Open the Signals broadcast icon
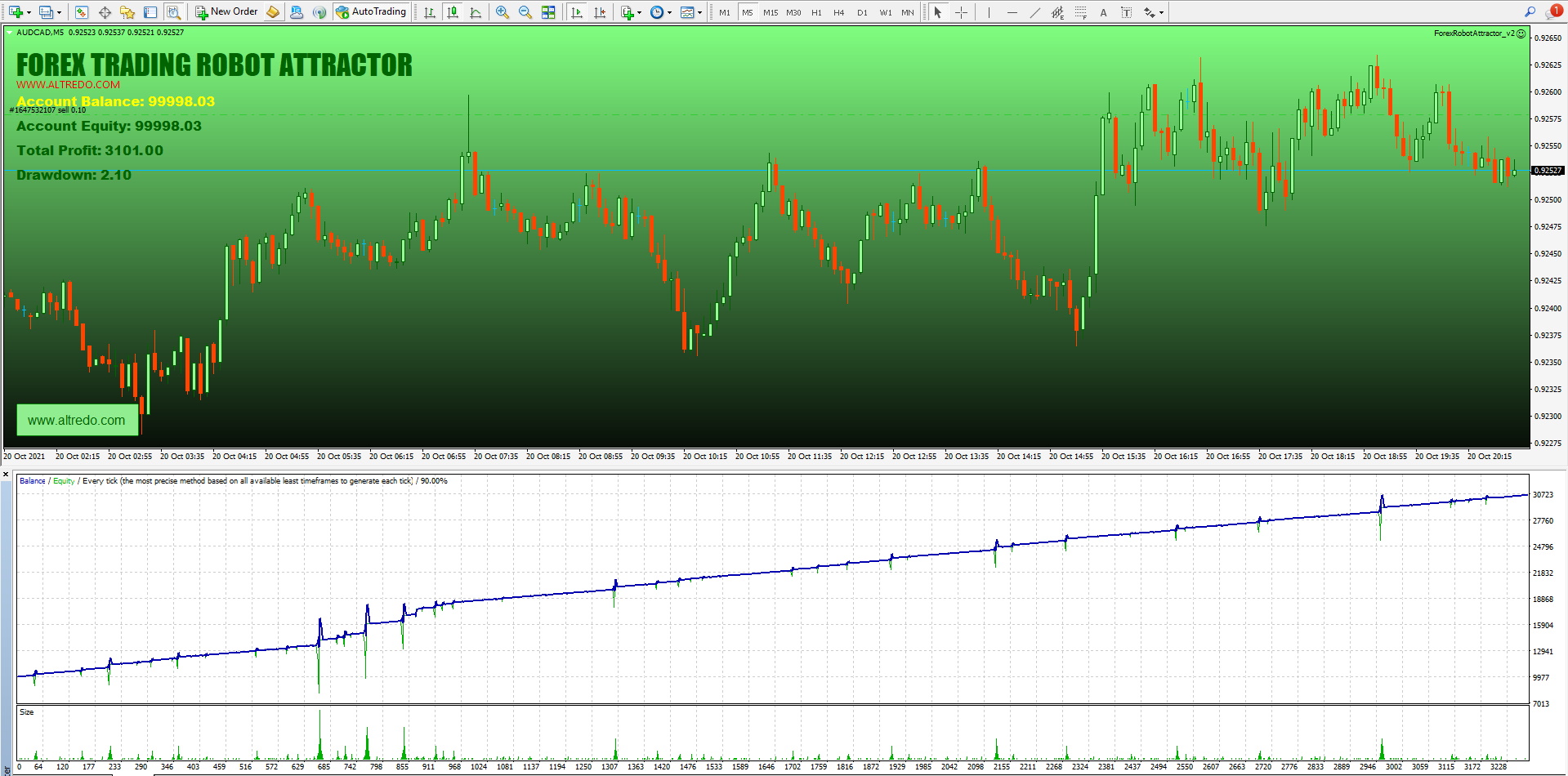The image size is (1568, 776). pos(319,12)
